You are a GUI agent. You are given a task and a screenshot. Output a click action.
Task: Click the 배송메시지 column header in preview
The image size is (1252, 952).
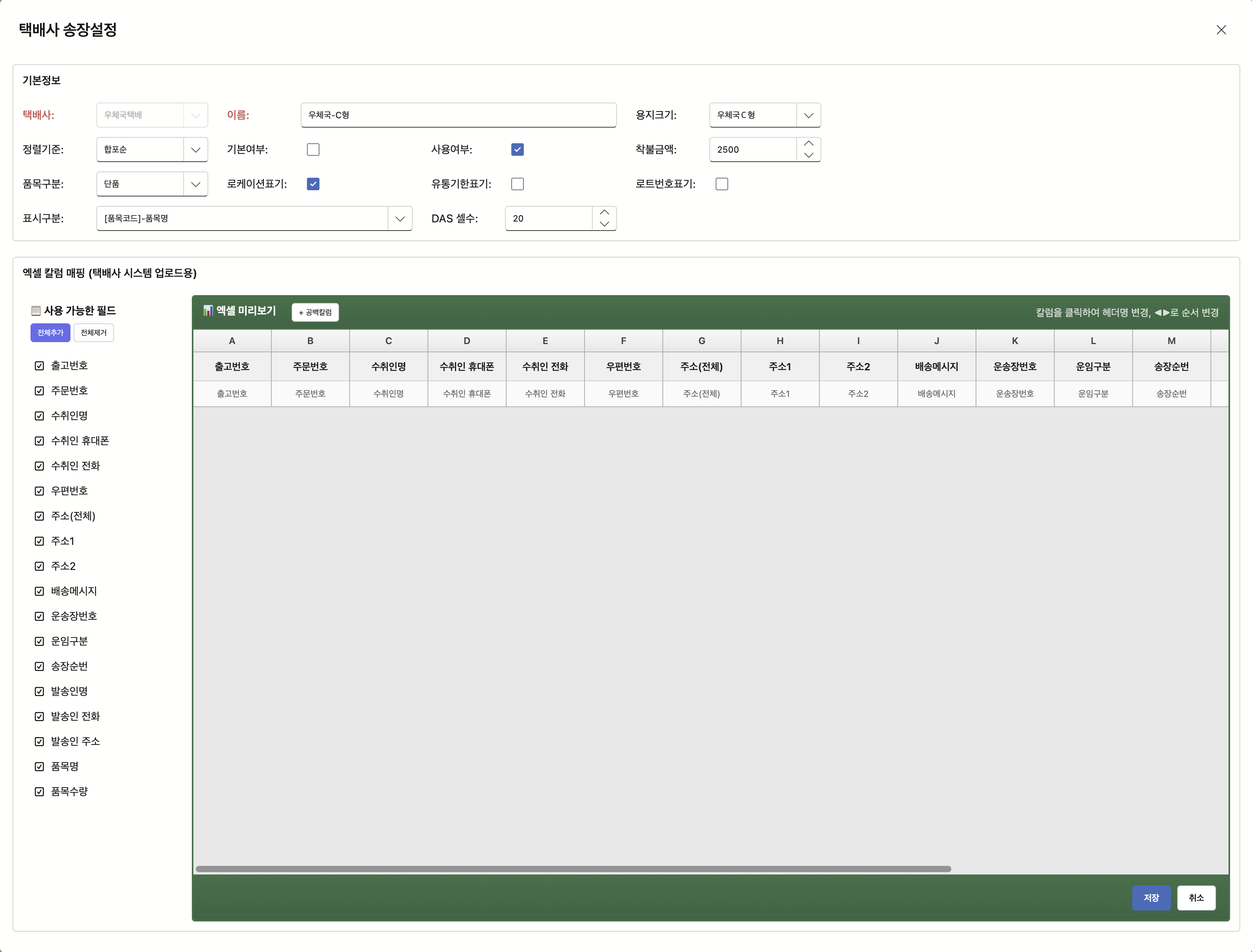tap(936, 367)
